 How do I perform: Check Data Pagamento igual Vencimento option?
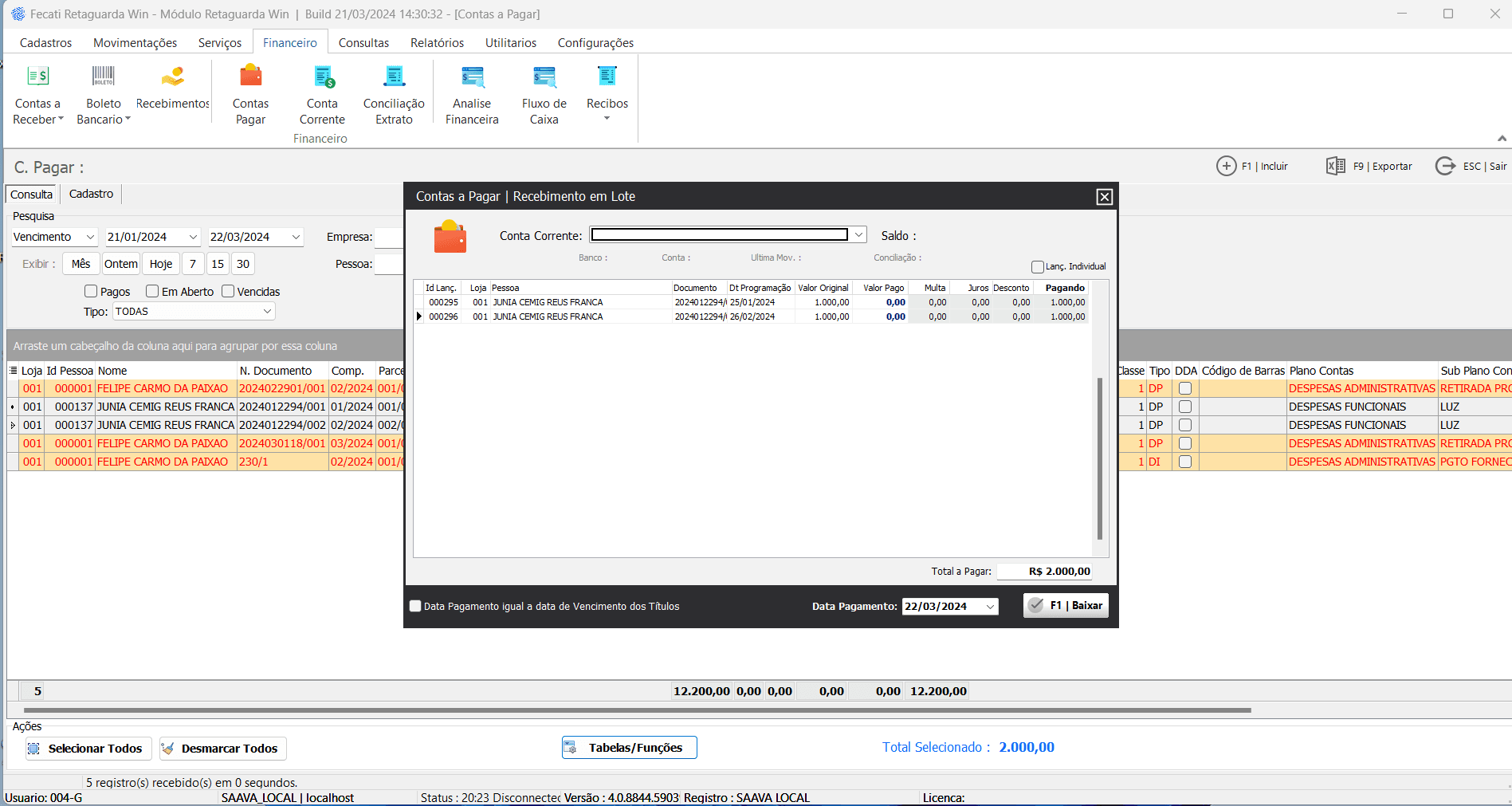coord(415,606)
